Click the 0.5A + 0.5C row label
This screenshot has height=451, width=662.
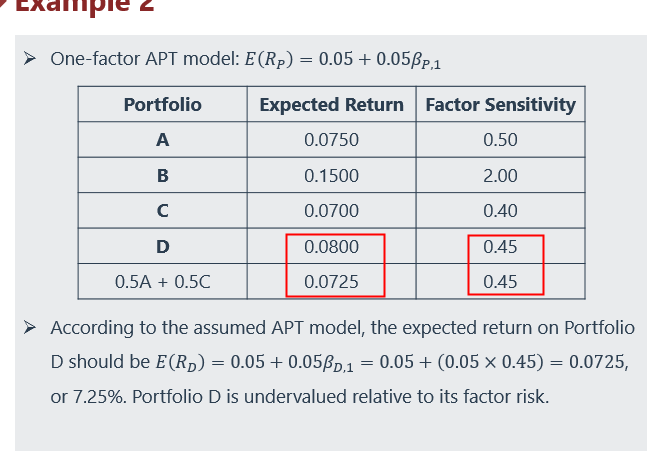pos(162,281)
